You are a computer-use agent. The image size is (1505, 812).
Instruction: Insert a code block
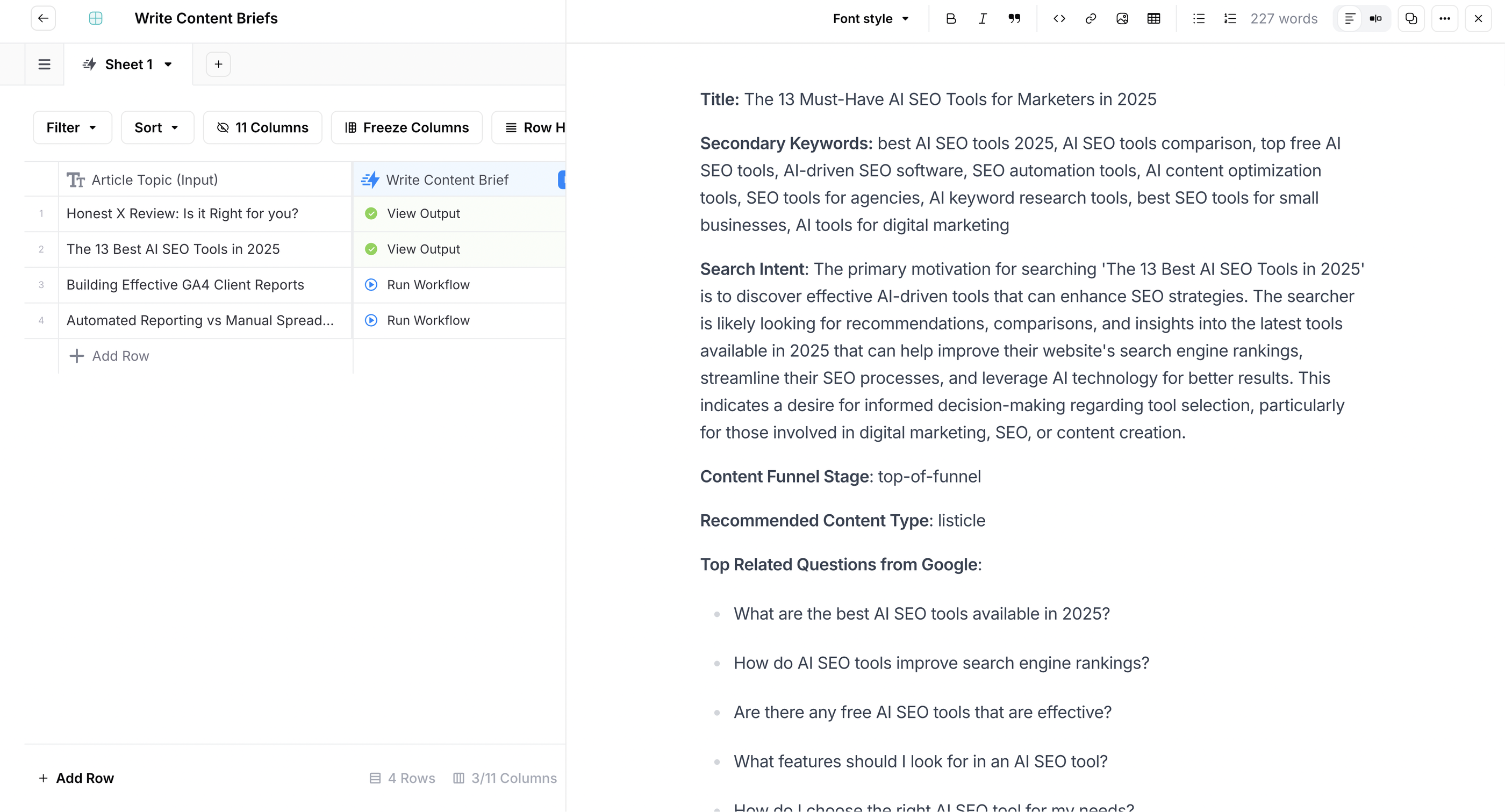click(x=1059, y=18)
